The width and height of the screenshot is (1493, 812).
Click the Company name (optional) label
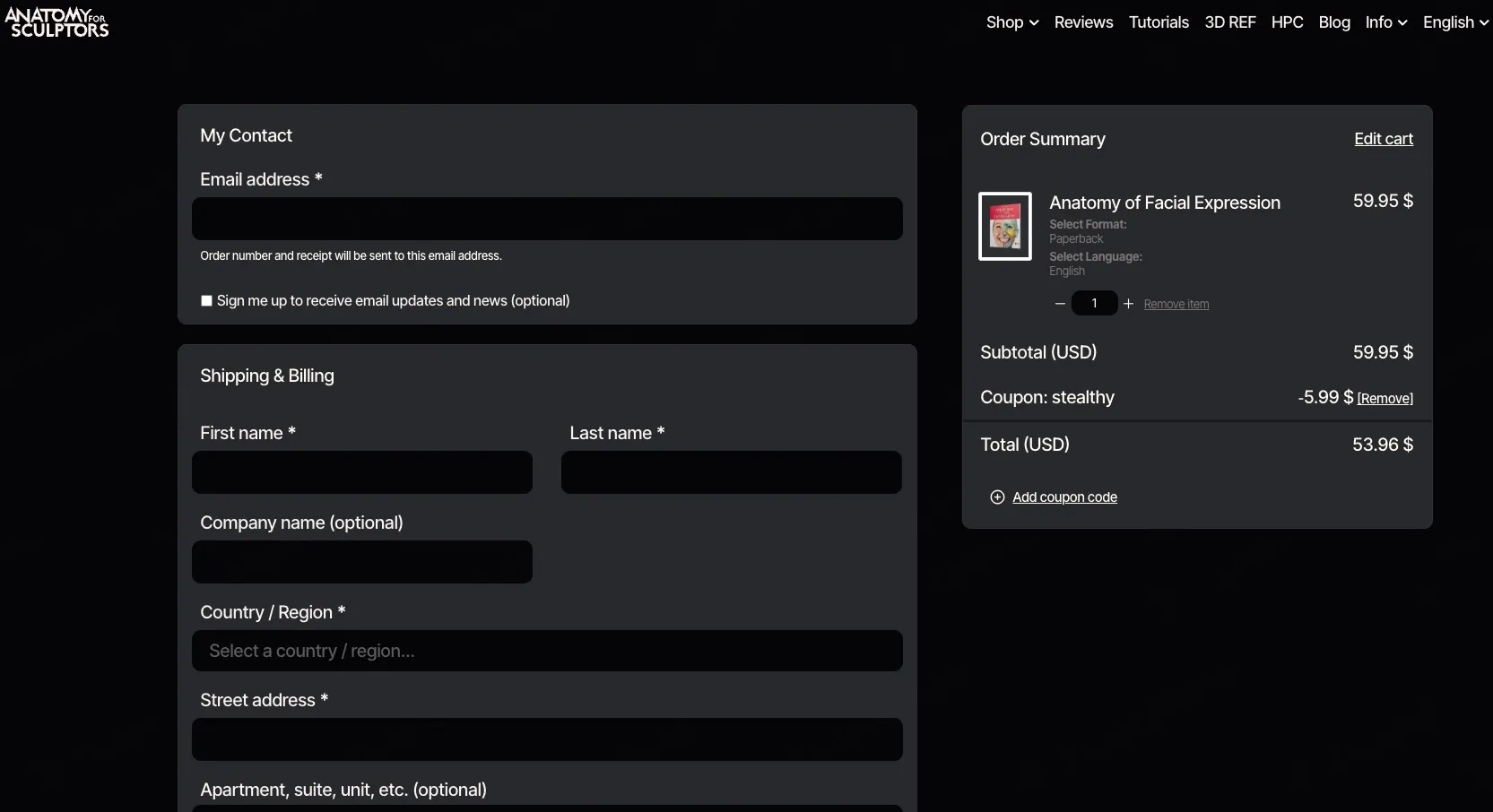(x=301, y=523)
